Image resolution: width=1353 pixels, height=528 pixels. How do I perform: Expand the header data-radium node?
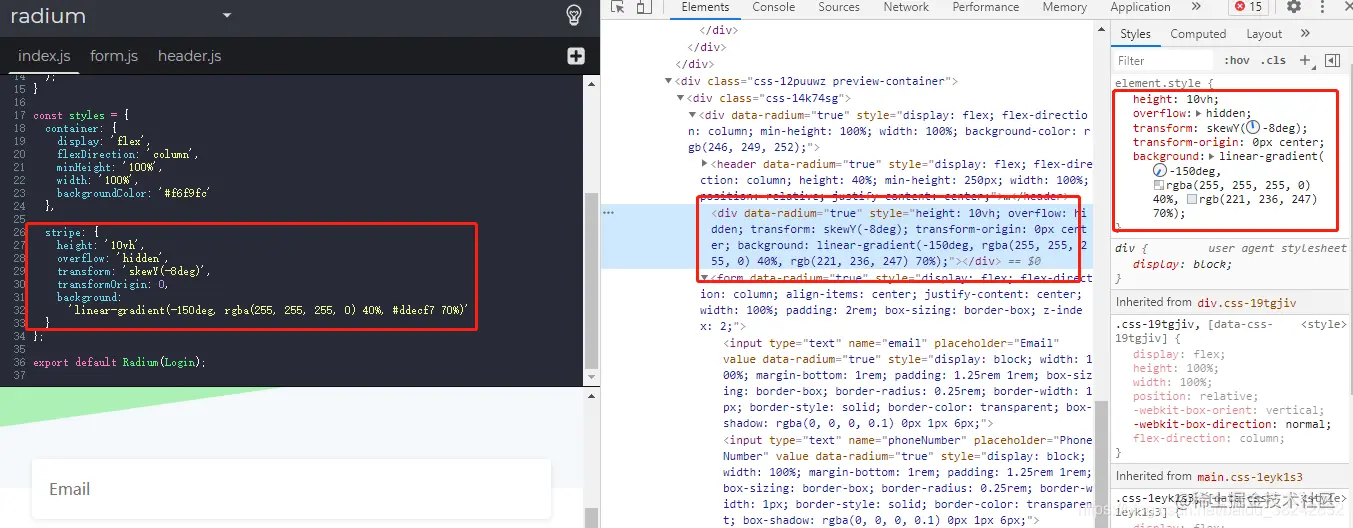pyautogui.click(x=705, y=163)
